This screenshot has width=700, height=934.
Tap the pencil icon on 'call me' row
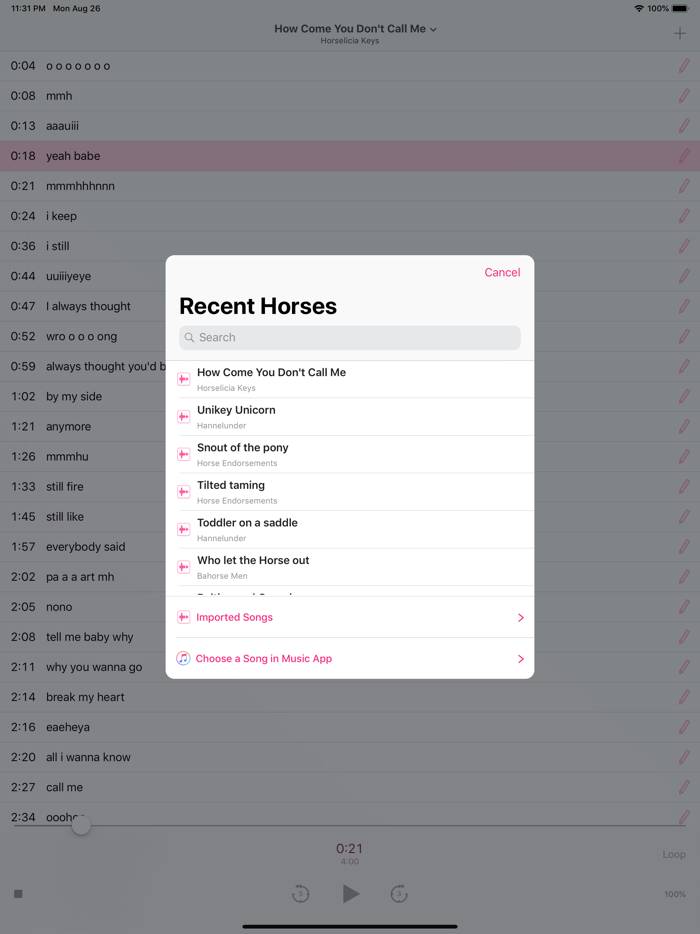click(684, 787)
